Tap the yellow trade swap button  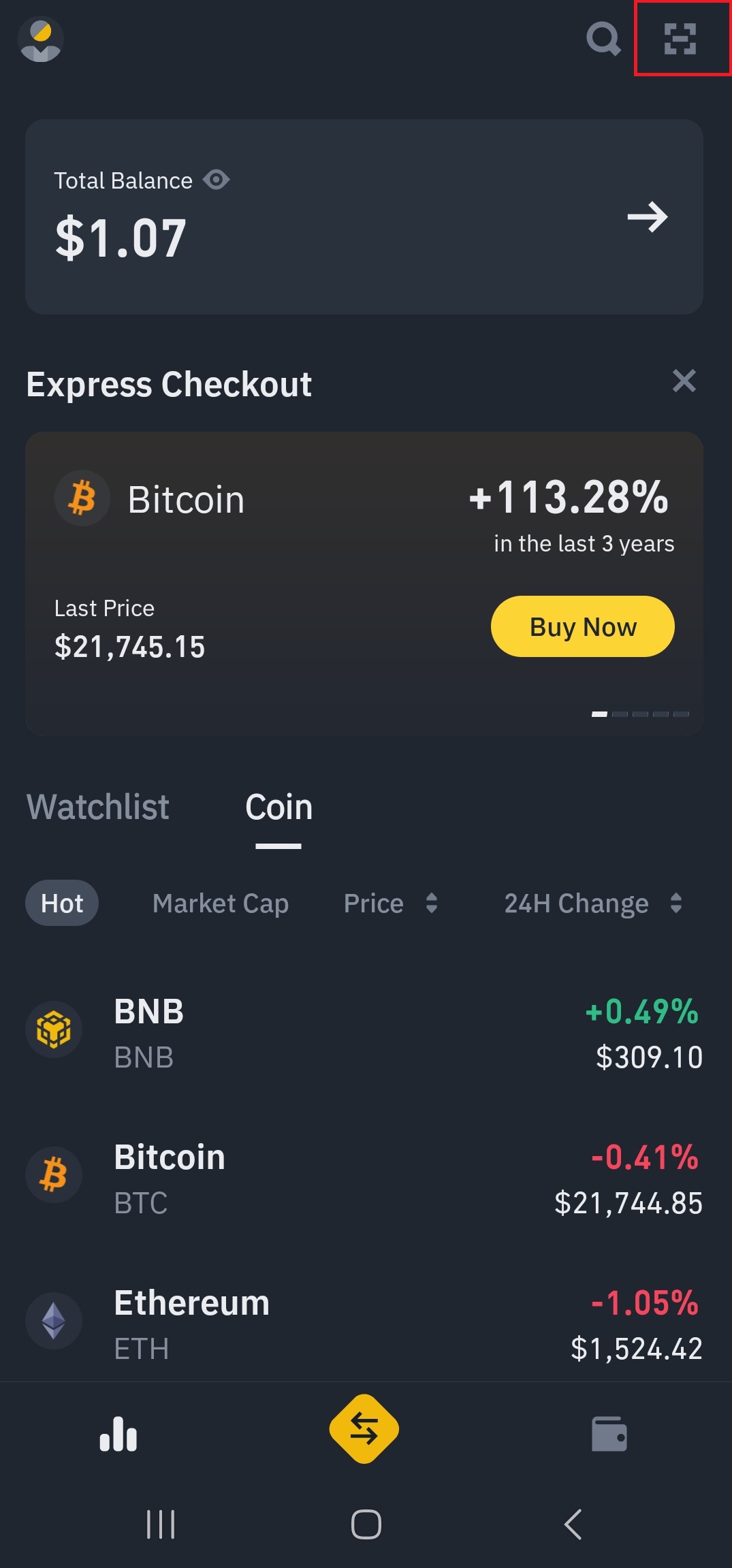(364, 1428)
